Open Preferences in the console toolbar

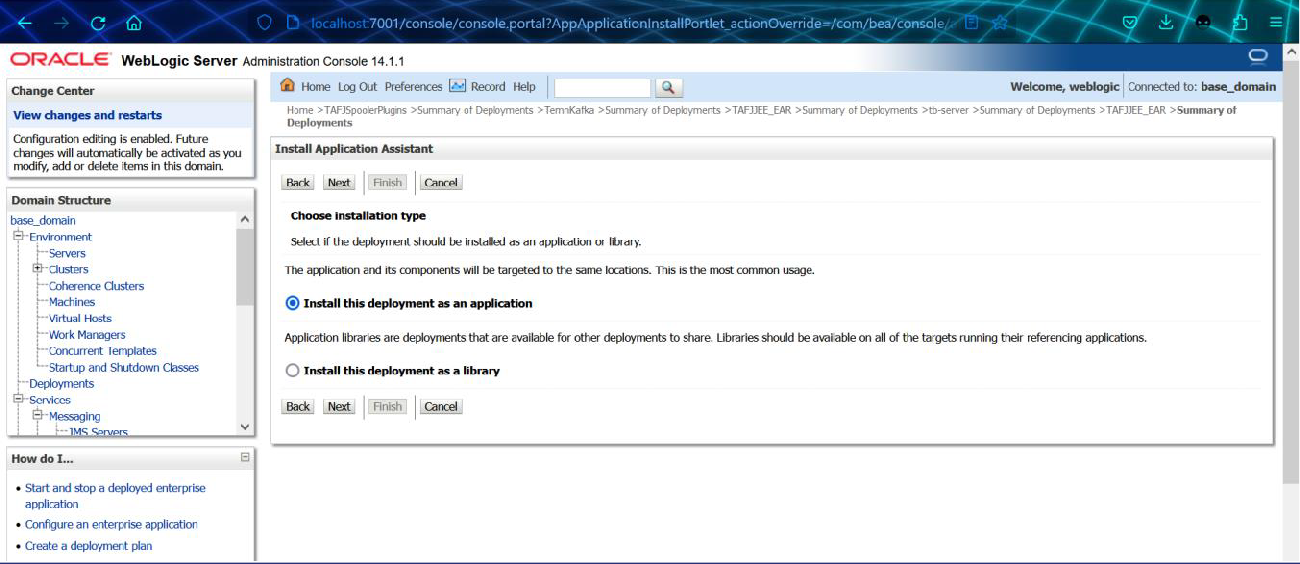point(413,87)
